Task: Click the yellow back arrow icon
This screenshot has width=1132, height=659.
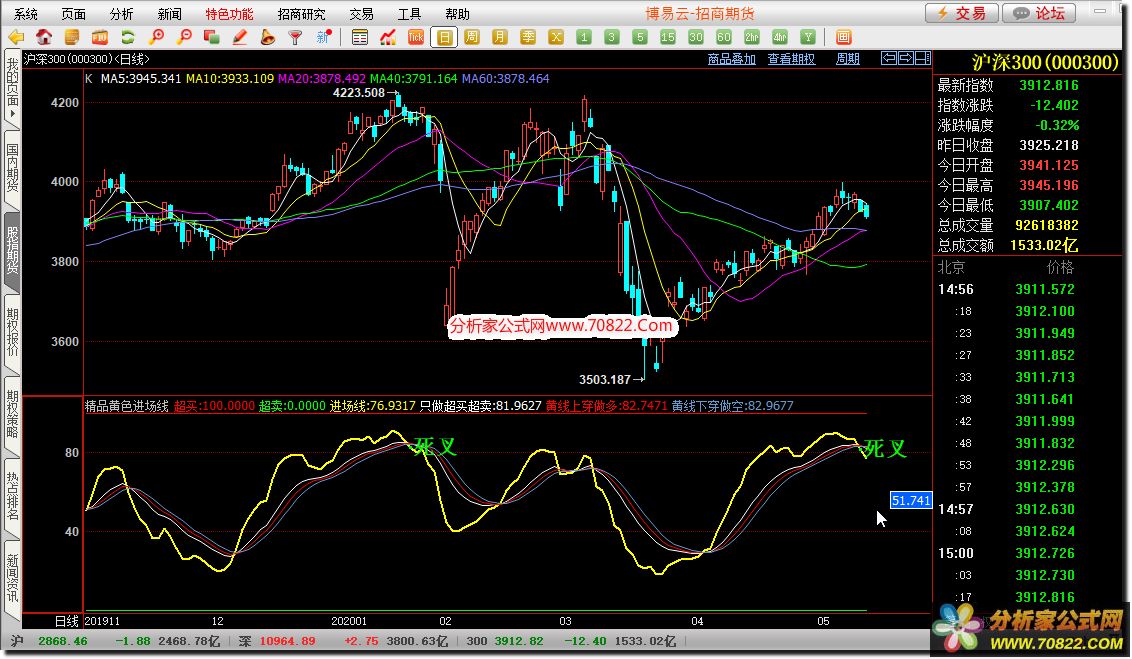Action: pos(16,37)
